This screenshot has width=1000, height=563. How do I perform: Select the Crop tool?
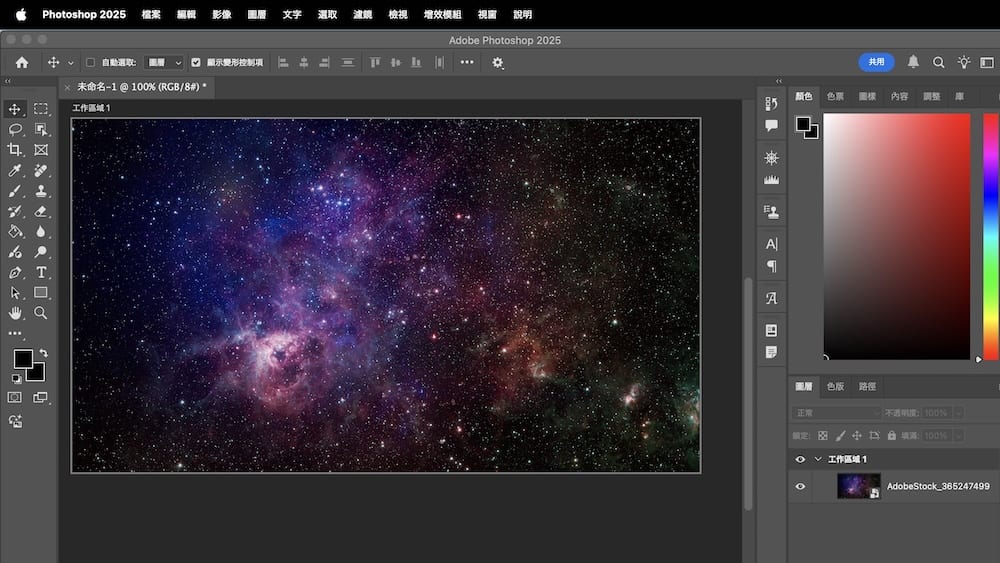click(x=15, y=150)
